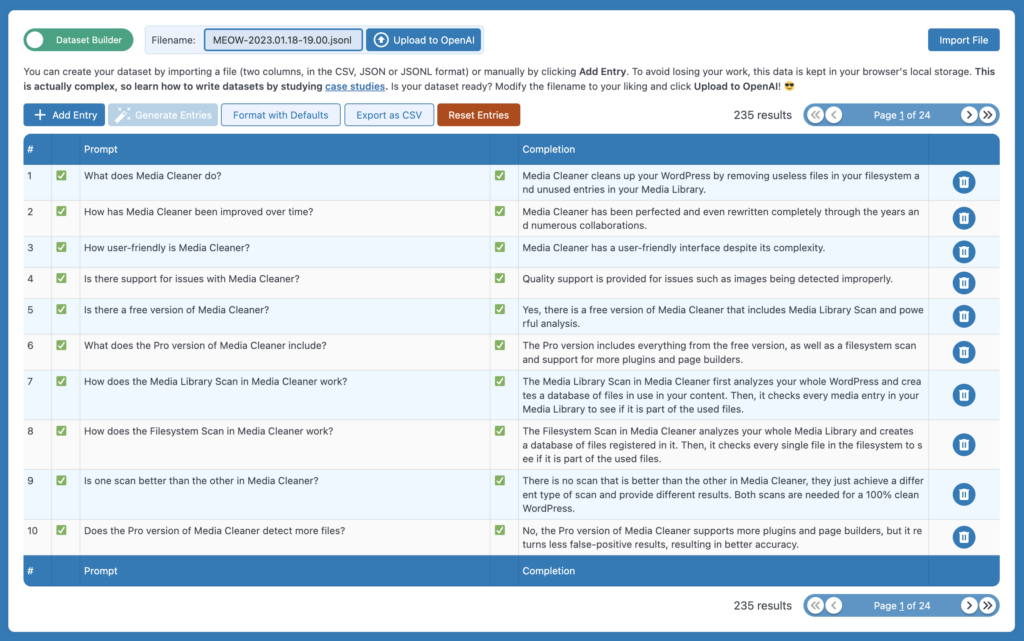
Task: Go to previous page in top pager
Action: pyautogui.click(x=834, y=115)
